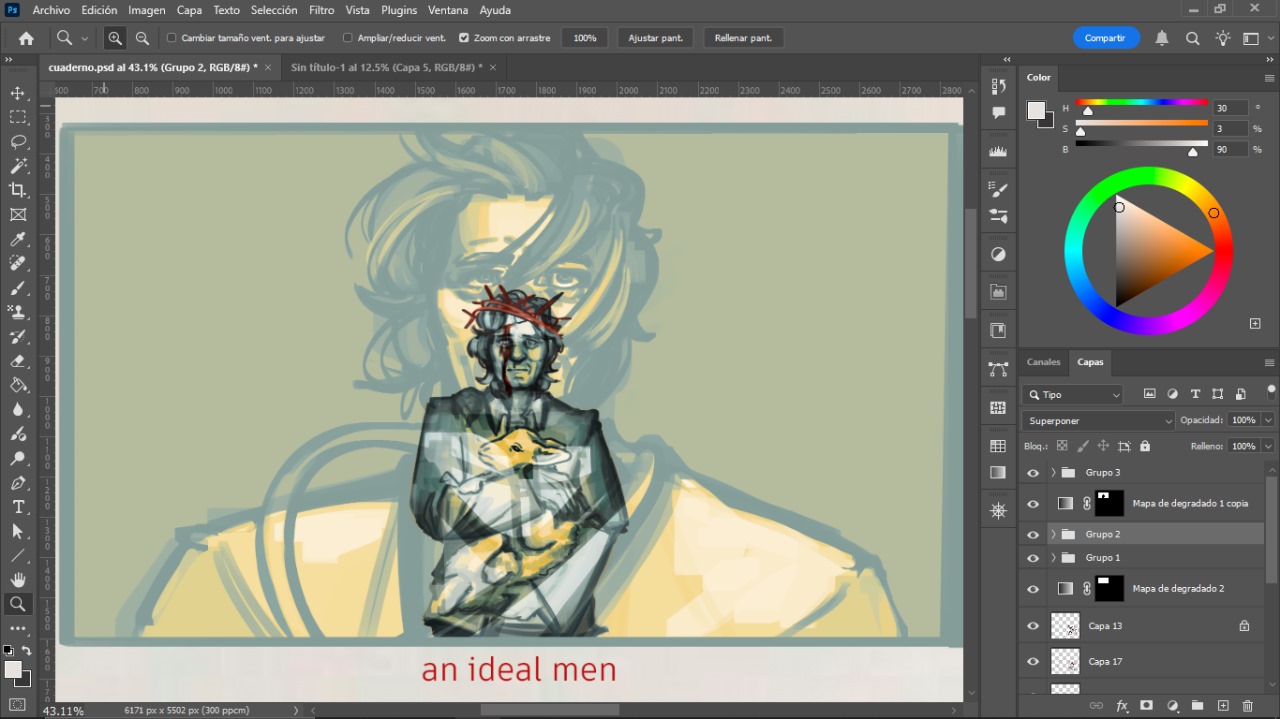Viewport: 1280px width, 719px height.
Task: Select the Eraser tool
Action: point(18,361)
